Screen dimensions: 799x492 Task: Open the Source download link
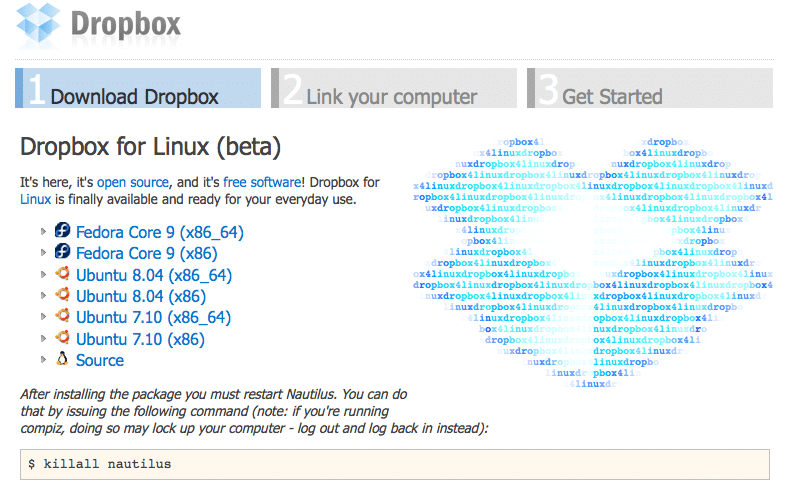point(100,360)
